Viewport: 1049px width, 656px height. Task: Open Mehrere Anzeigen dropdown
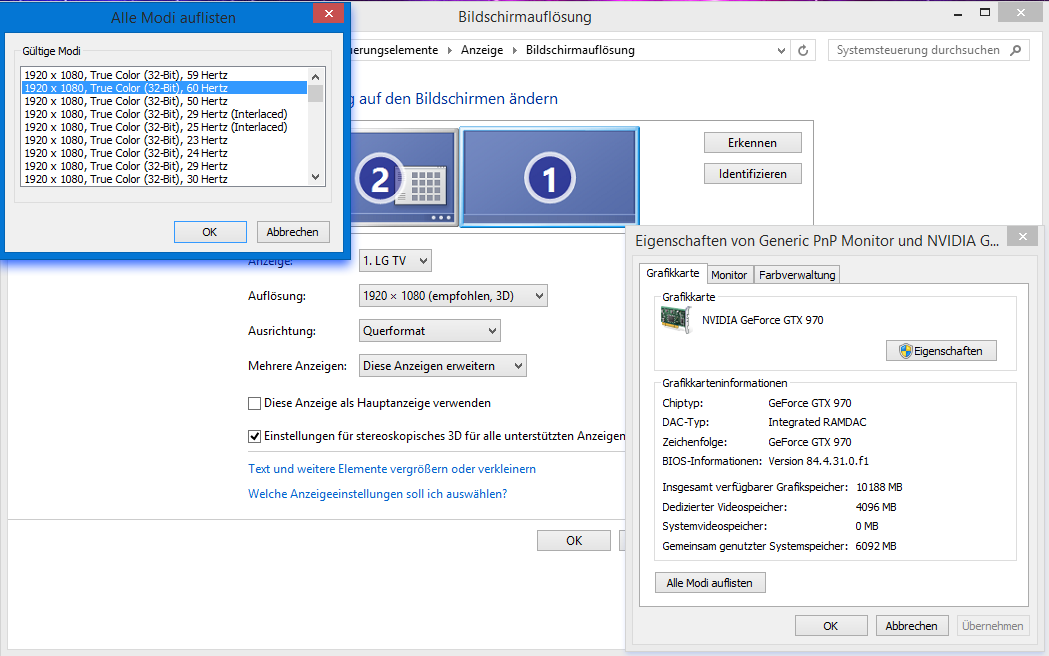443,366
